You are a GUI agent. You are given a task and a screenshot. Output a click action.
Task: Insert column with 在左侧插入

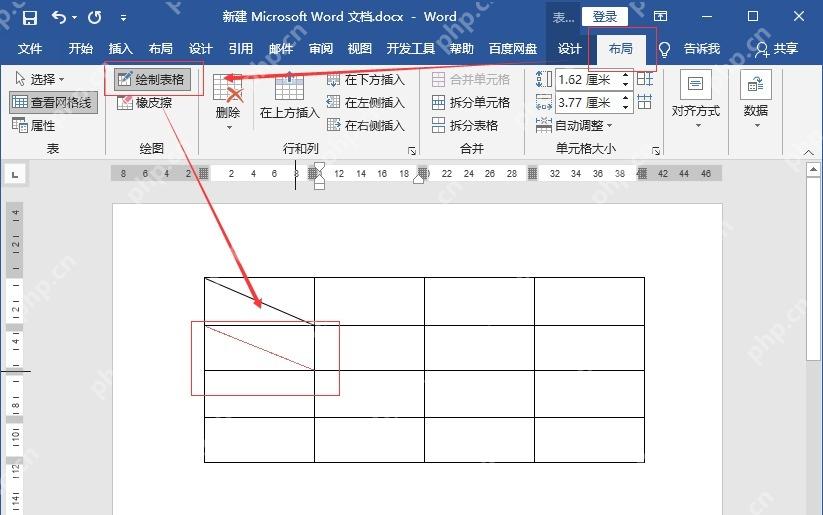(366, 102)
